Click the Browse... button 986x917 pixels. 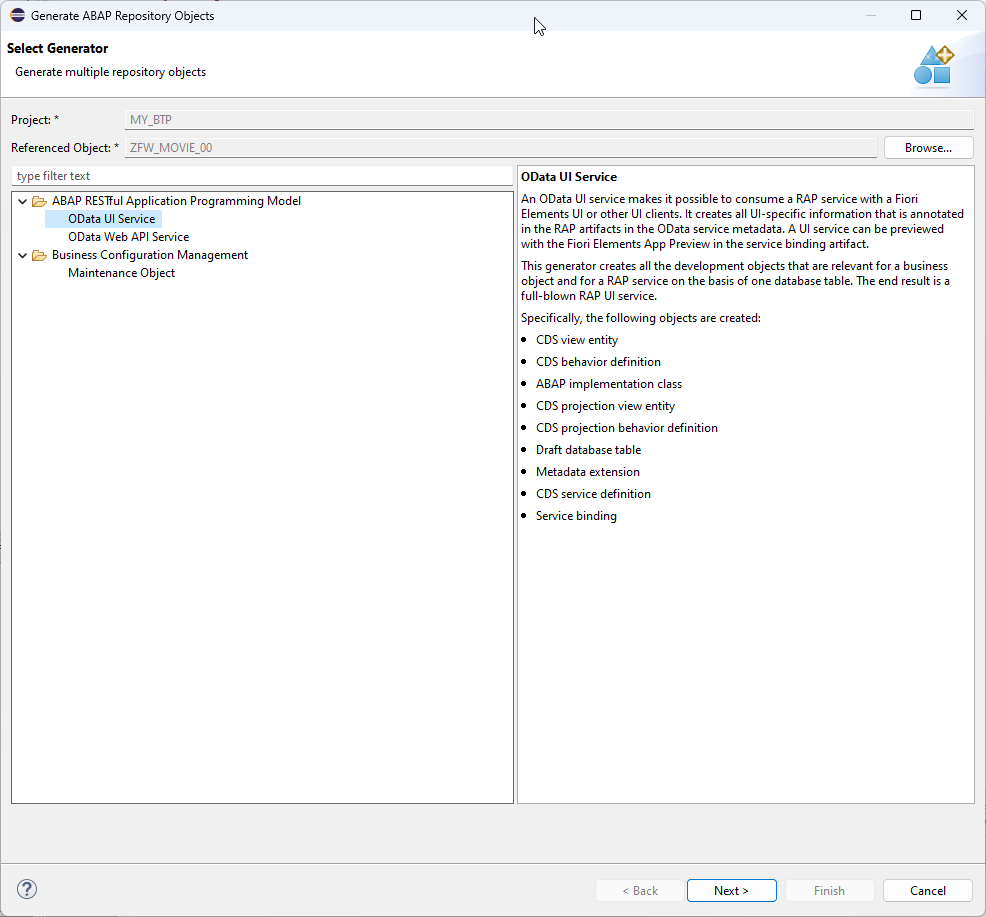pos(928,148)
